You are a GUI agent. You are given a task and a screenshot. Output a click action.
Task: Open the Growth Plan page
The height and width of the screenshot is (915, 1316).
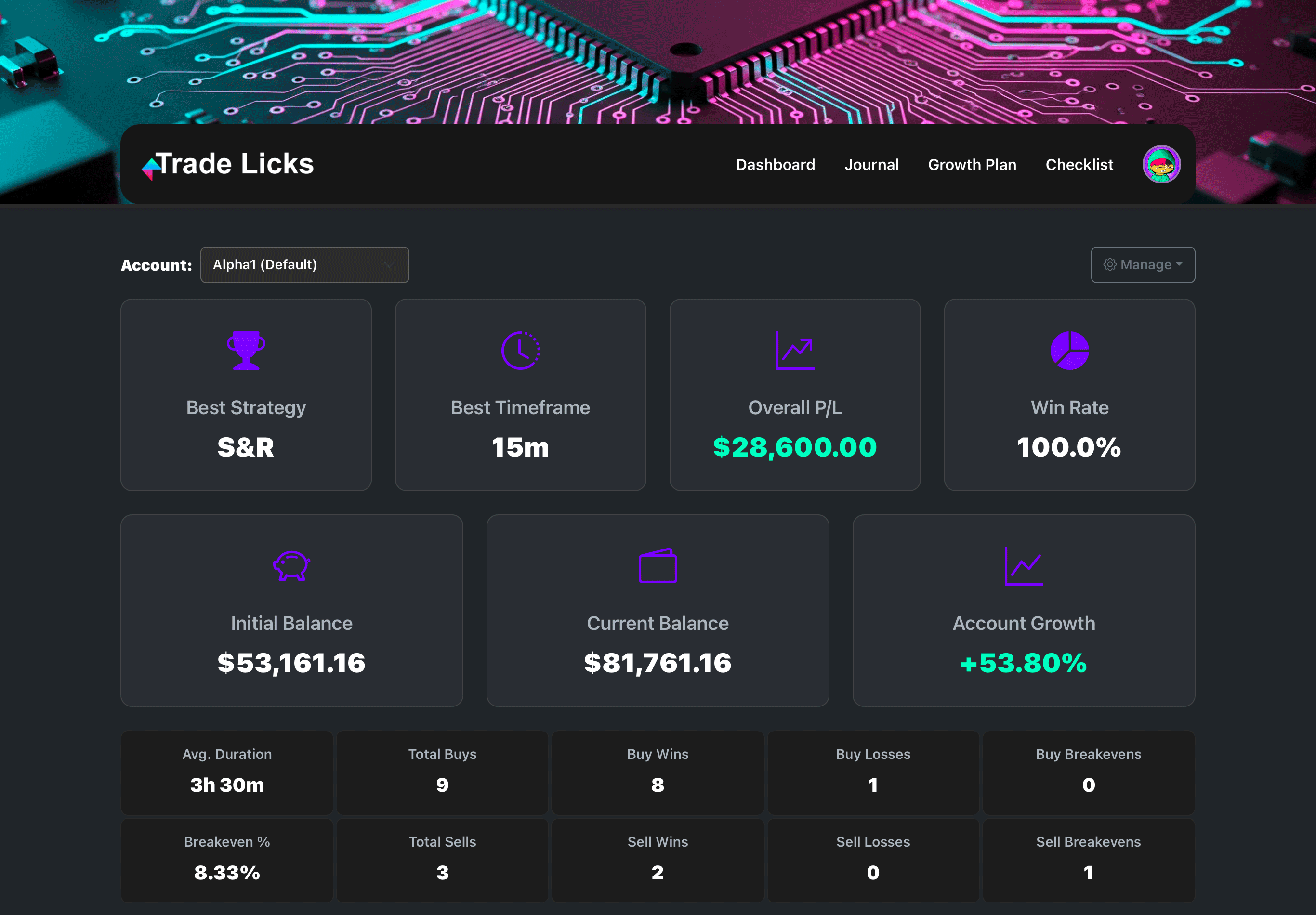click(972, 165)
